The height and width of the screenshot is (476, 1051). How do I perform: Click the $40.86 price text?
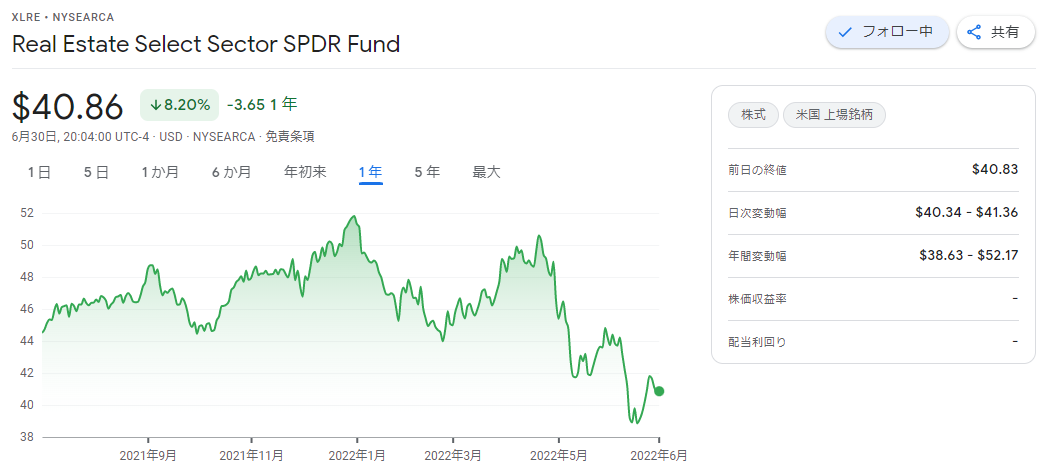68,107
